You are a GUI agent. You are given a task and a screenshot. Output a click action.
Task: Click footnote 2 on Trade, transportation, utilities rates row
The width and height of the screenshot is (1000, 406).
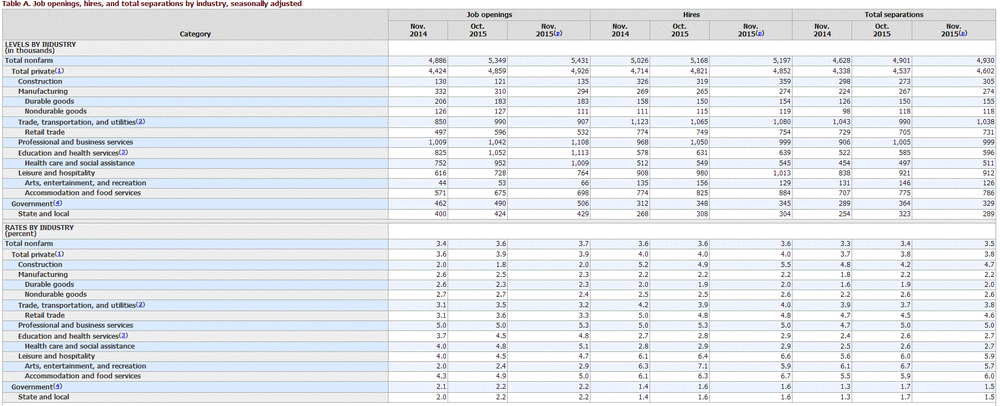141,305
